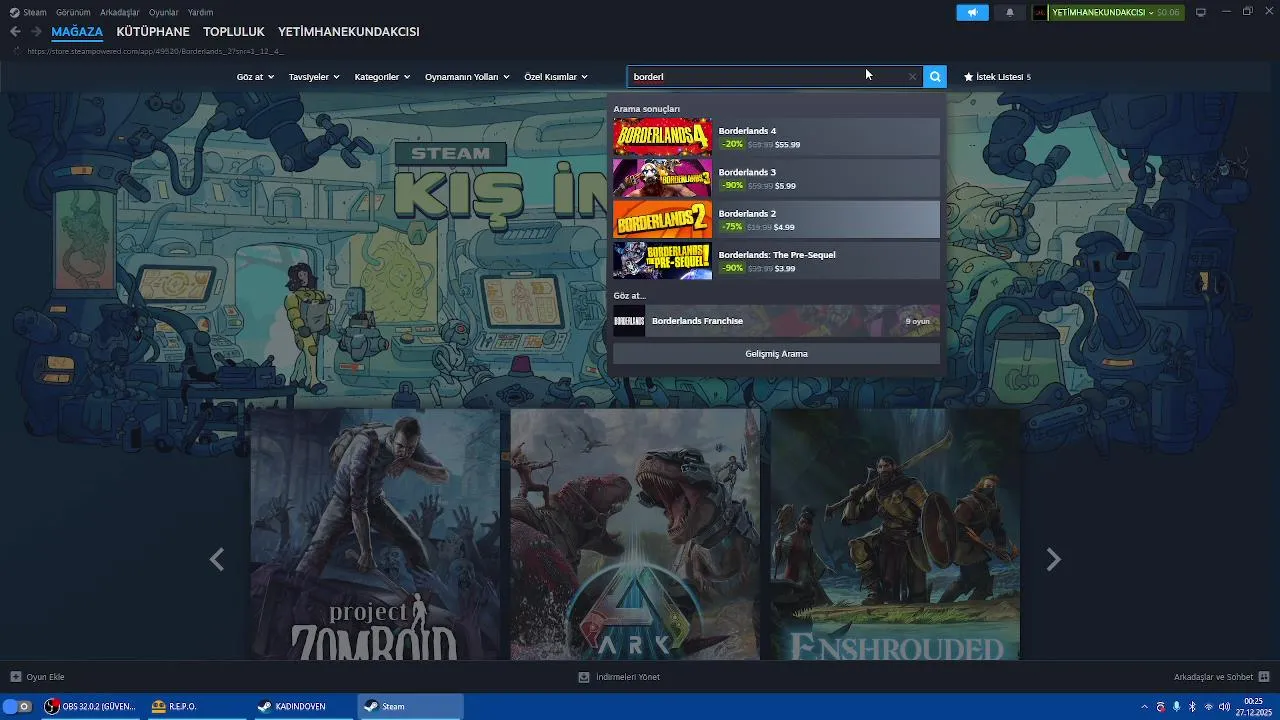
Task: Click the carousel previous arrow
Action: point(217,559)
